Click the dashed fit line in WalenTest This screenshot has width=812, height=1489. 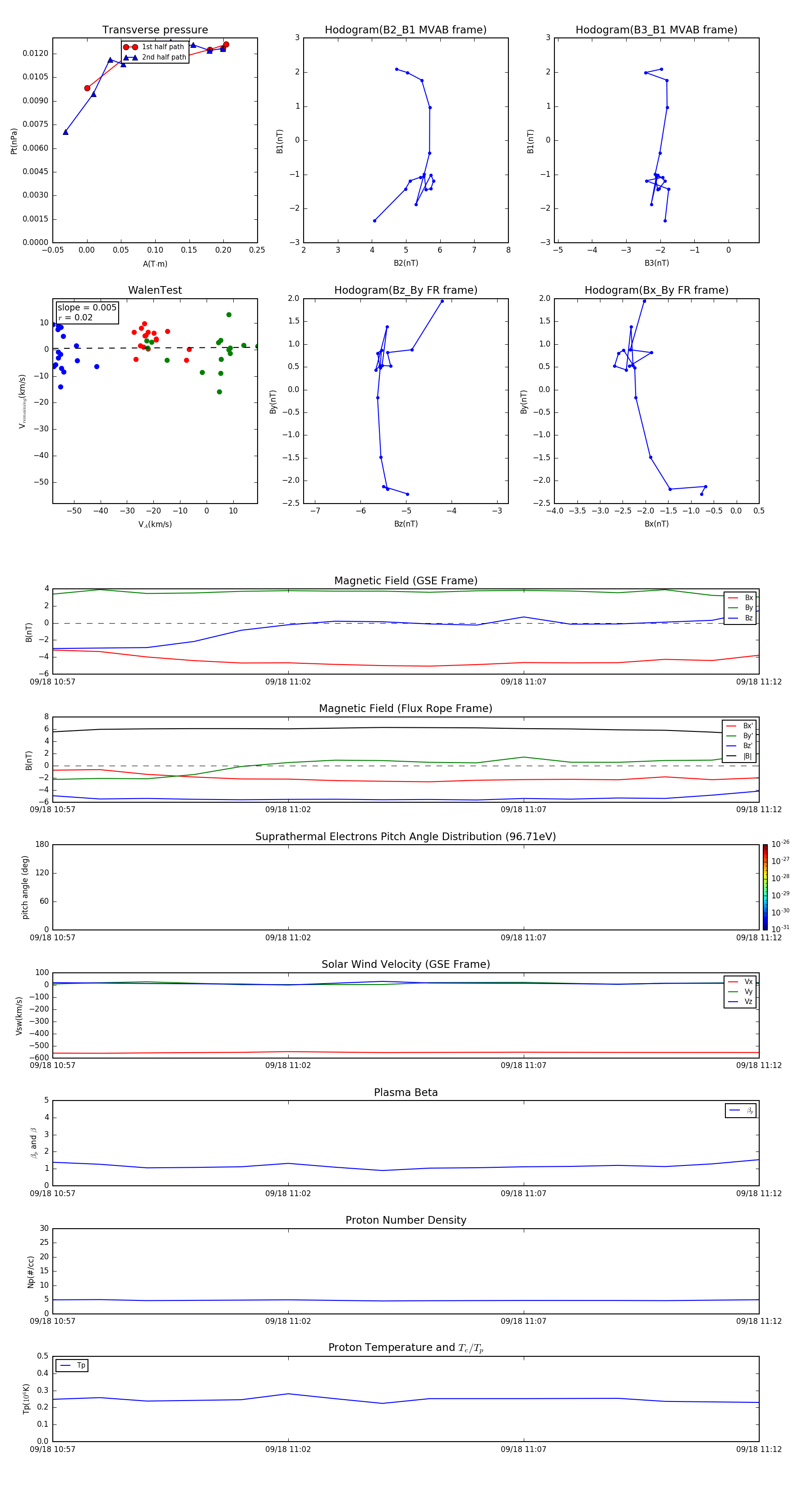coord(155,348)
